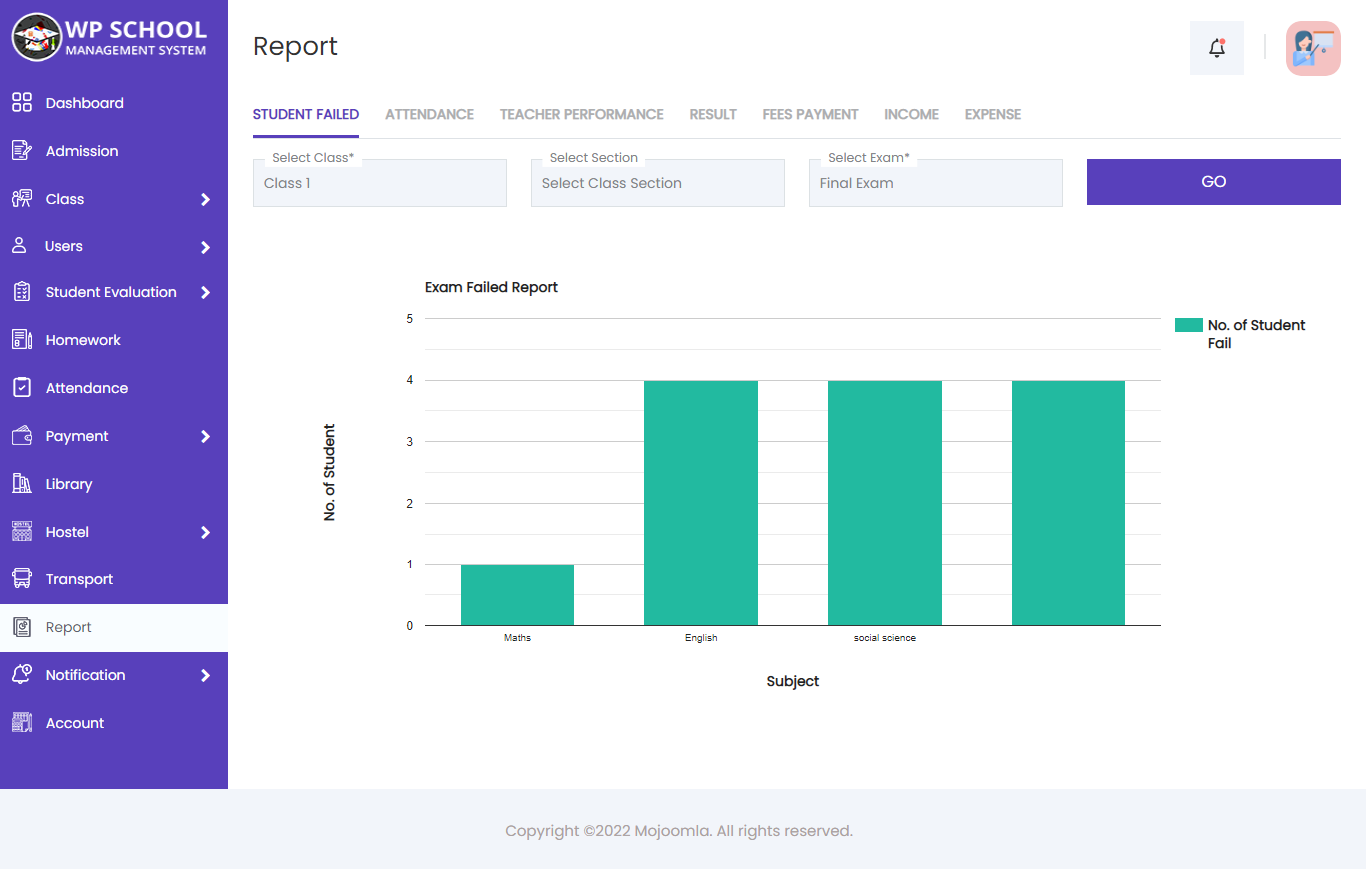Expand the Class submenu arrow
This screenshot has width=1366, height=870.
click(x=205, y=199)
